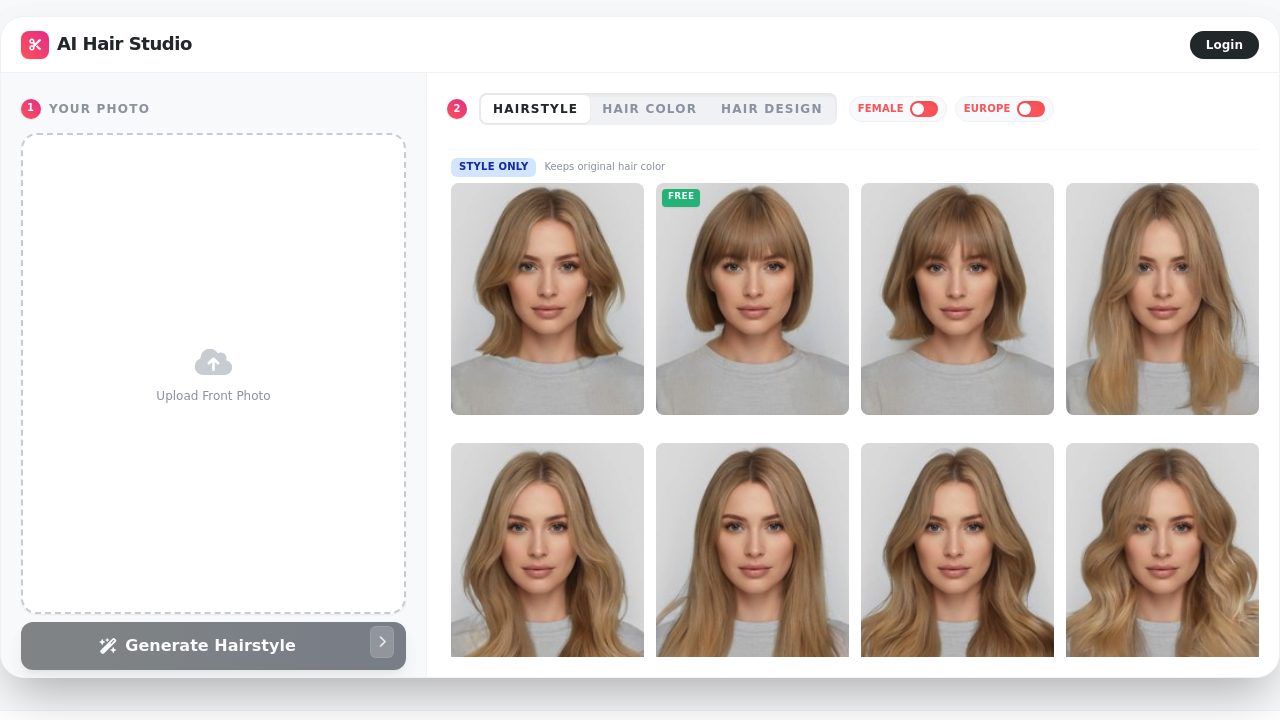Switch to the HAIR COLOR tab
Image resolution: width=1280 pixels, height=720 pixels.
pyautogui.click(x=650, y=108)
